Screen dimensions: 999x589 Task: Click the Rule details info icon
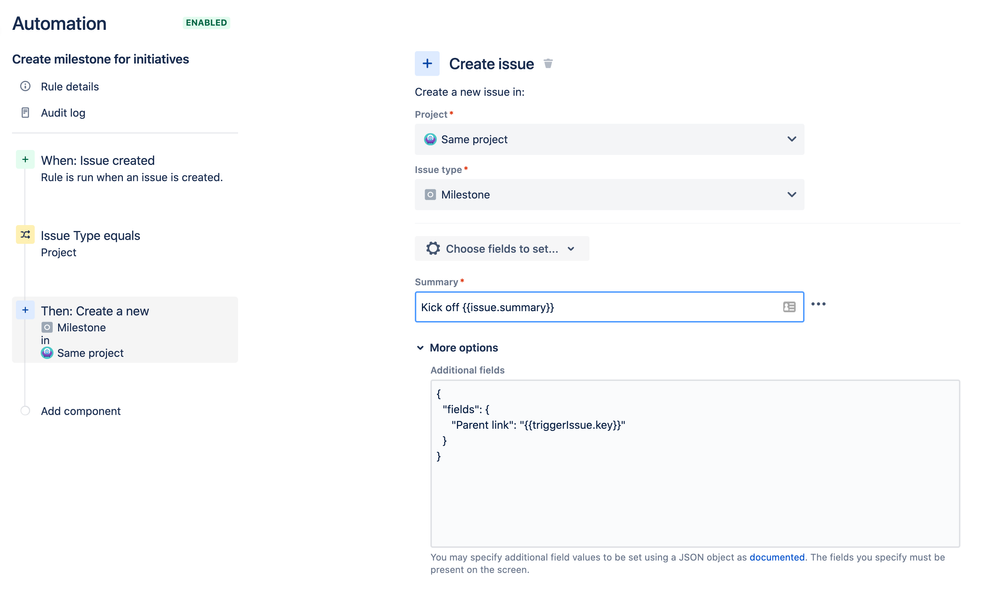coord(26,87)
